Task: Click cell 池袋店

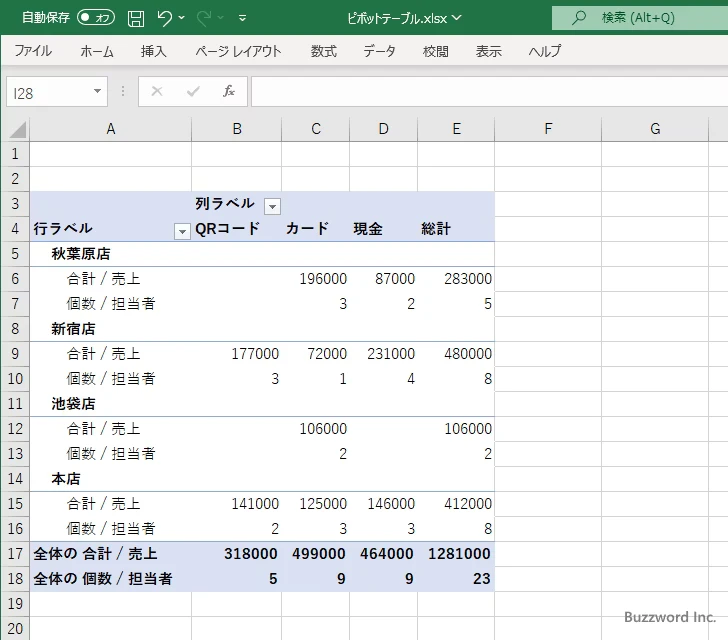Action: pyautogui.click(x=110, y=404)
